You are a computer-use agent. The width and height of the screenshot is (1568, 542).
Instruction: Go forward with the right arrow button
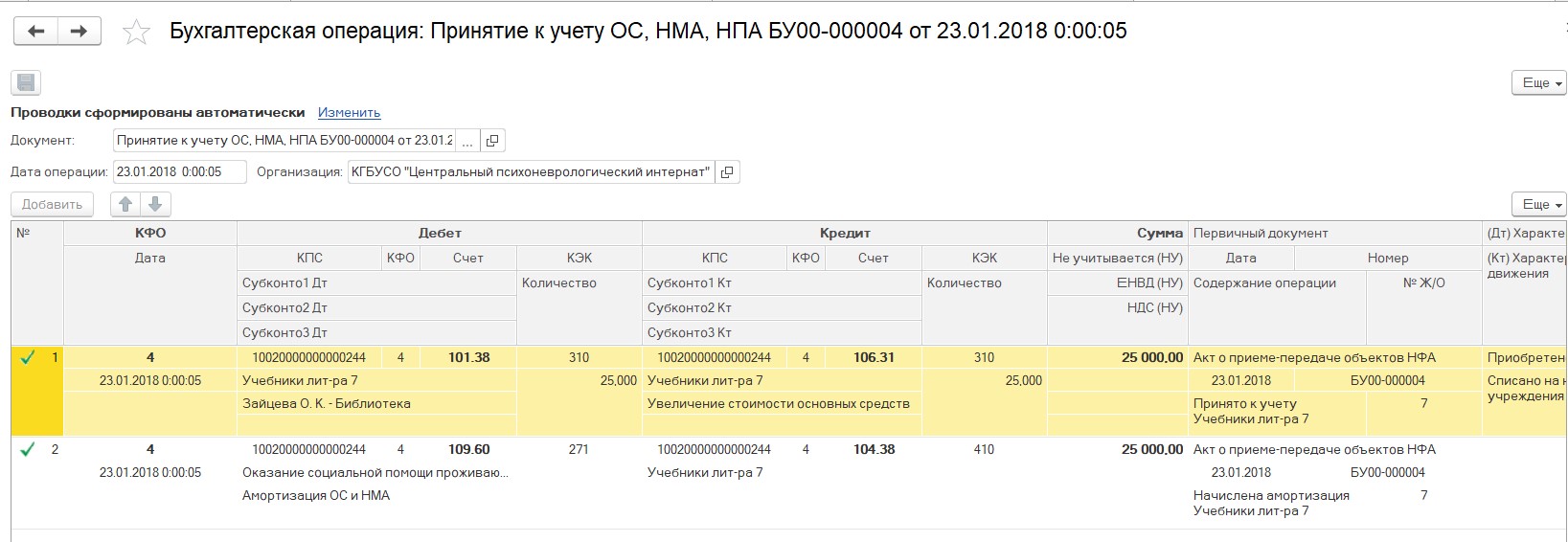point(80,31)
